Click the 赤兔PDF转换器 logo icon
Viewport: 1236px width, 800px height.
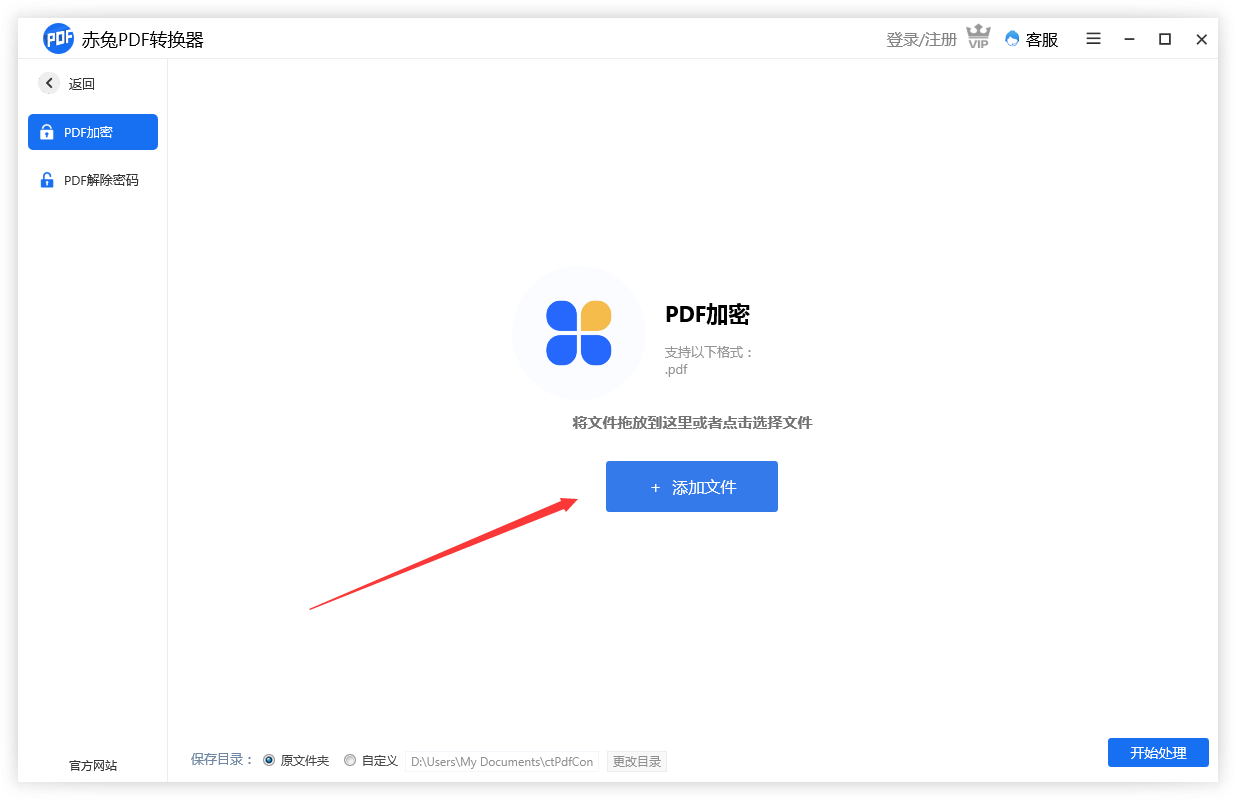click(x=59, y=39)
